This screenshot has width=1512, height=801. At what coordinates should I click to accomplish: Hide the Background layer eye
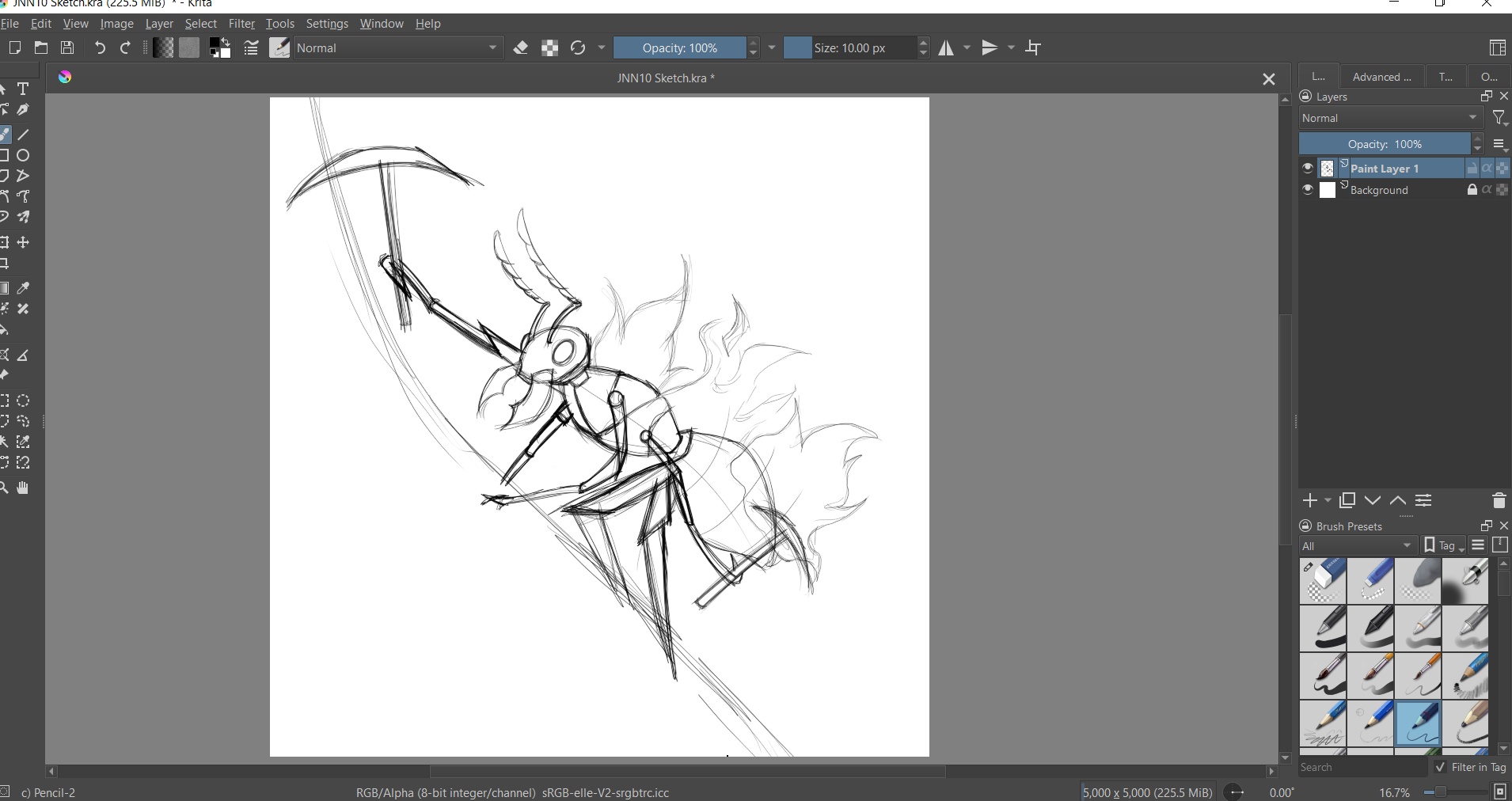tap(1308, 190)
